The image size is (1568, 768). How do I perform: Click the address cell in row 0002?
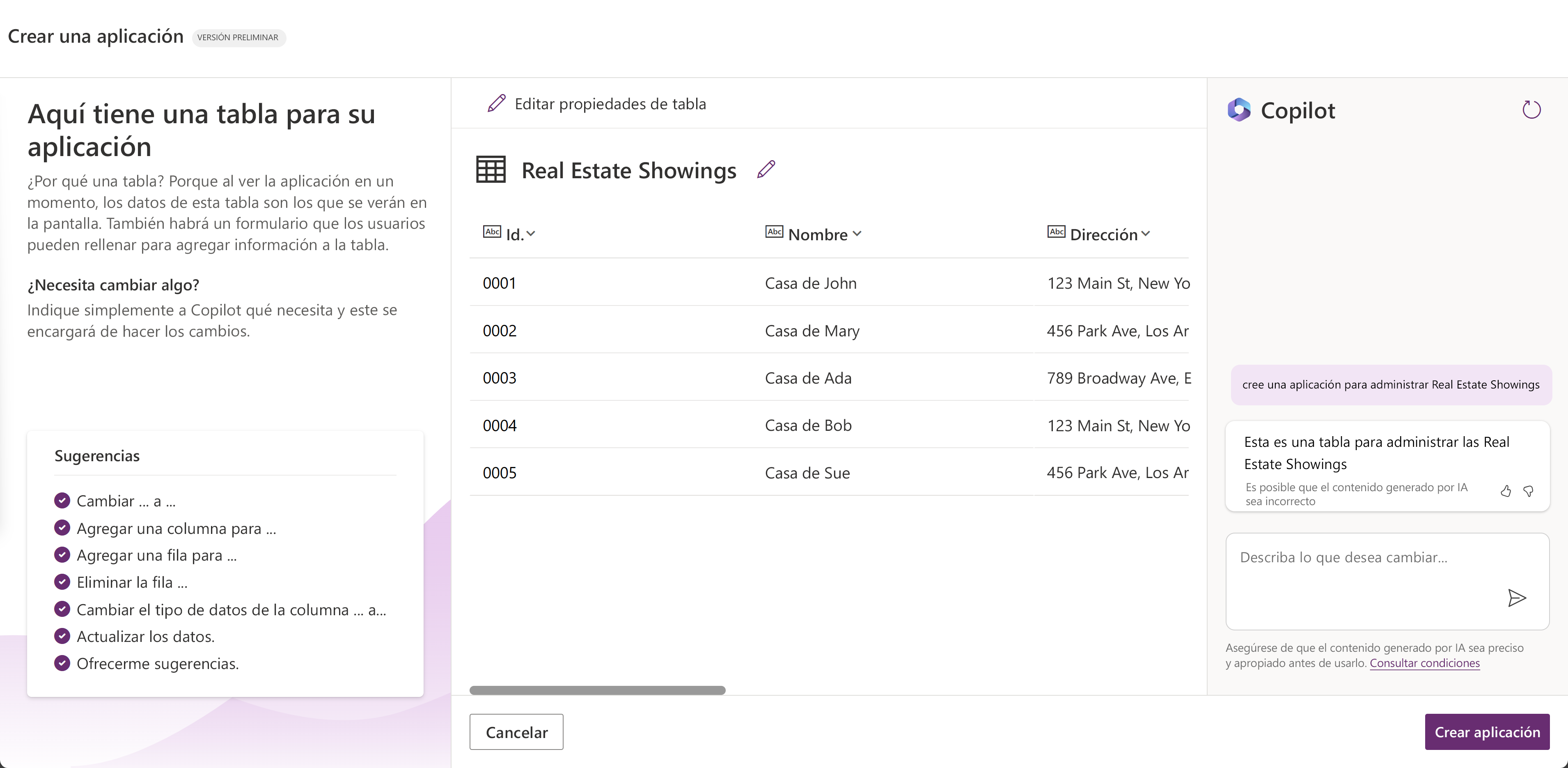pos(1118,331)
